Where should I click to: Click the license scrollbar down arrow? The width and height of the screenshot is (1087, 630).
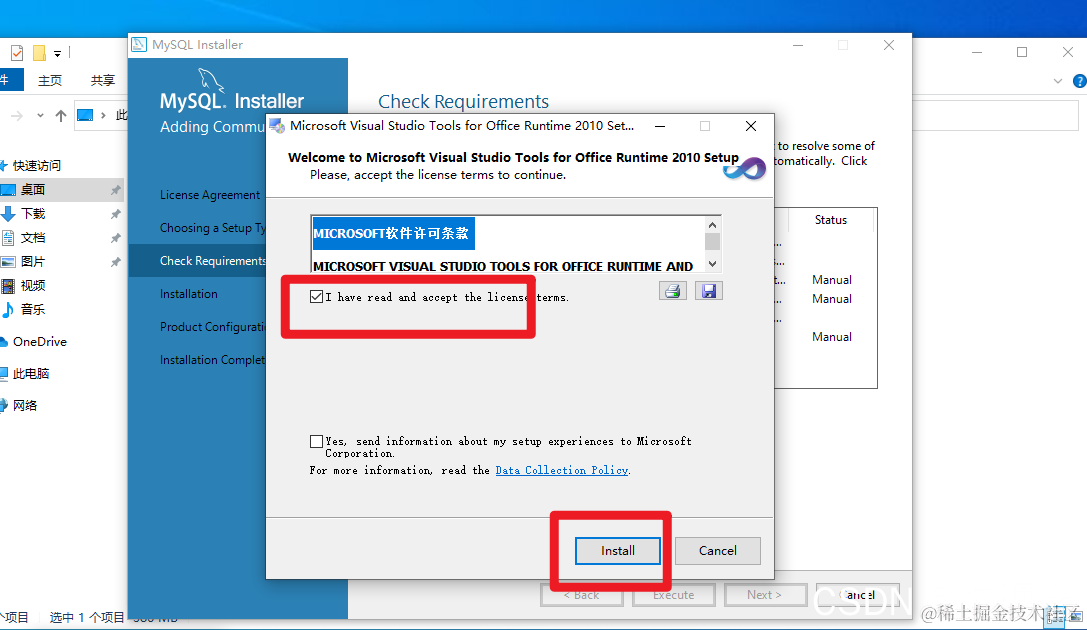pyautogui.click(x=712, y=264)
